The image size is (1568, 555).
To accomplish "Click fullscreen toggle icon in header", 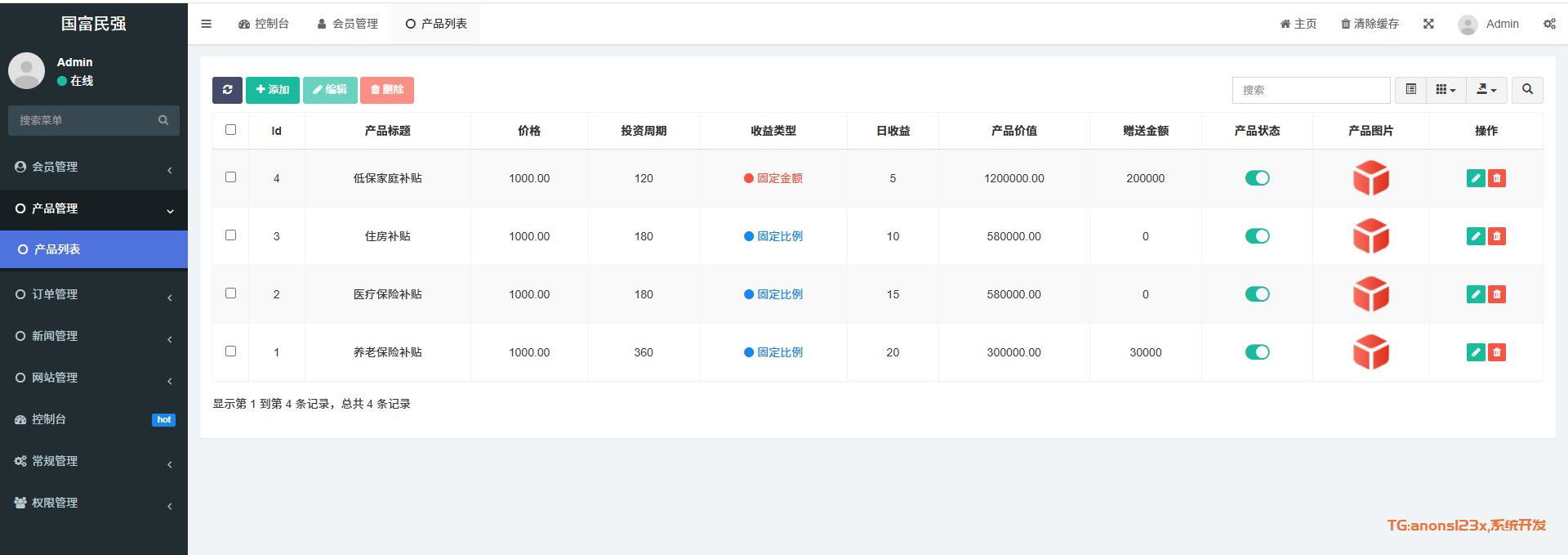I will (1428, 24).
